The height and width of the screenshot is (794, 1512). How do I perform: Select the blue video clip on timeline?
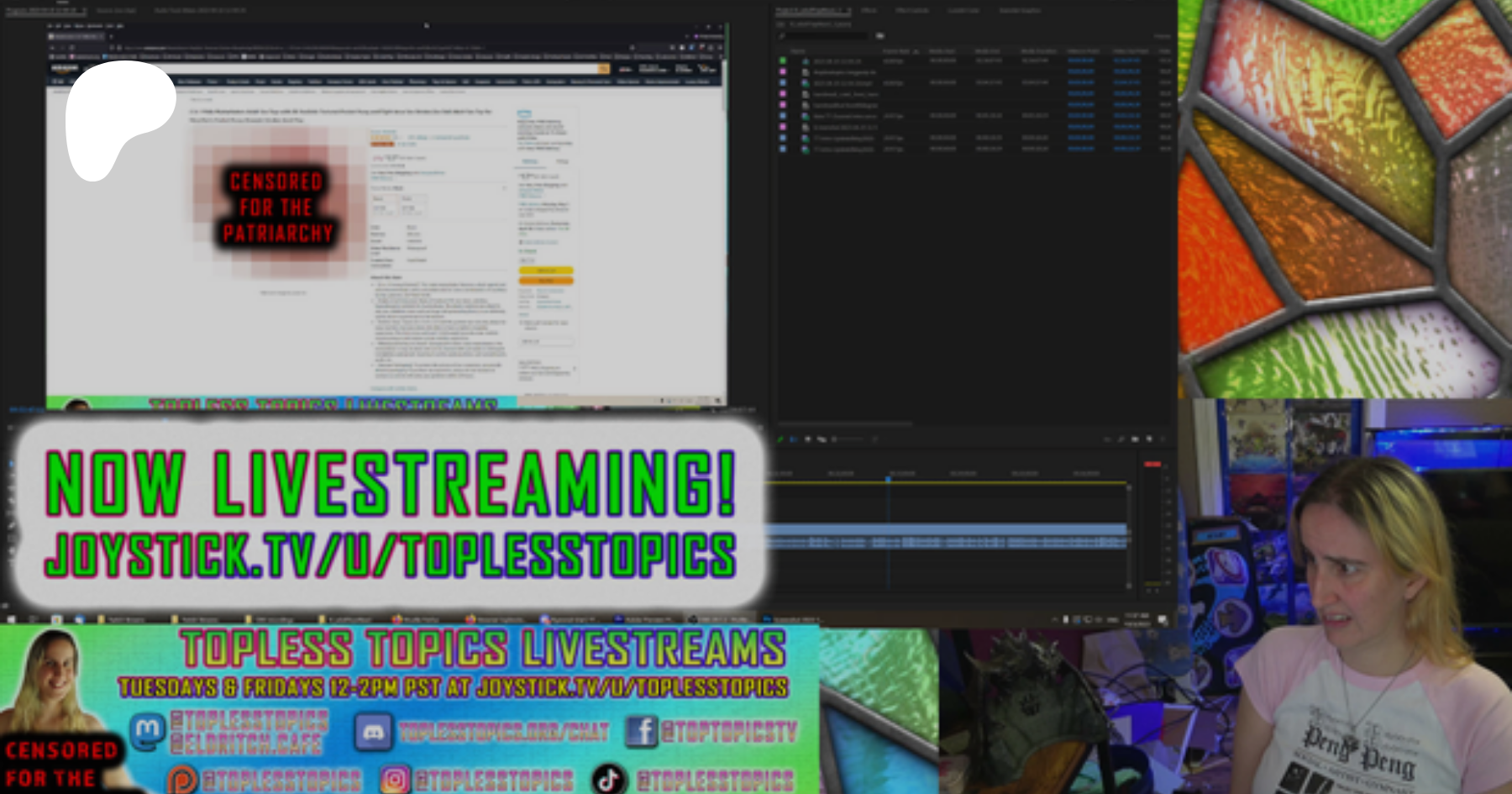(946, 529)
